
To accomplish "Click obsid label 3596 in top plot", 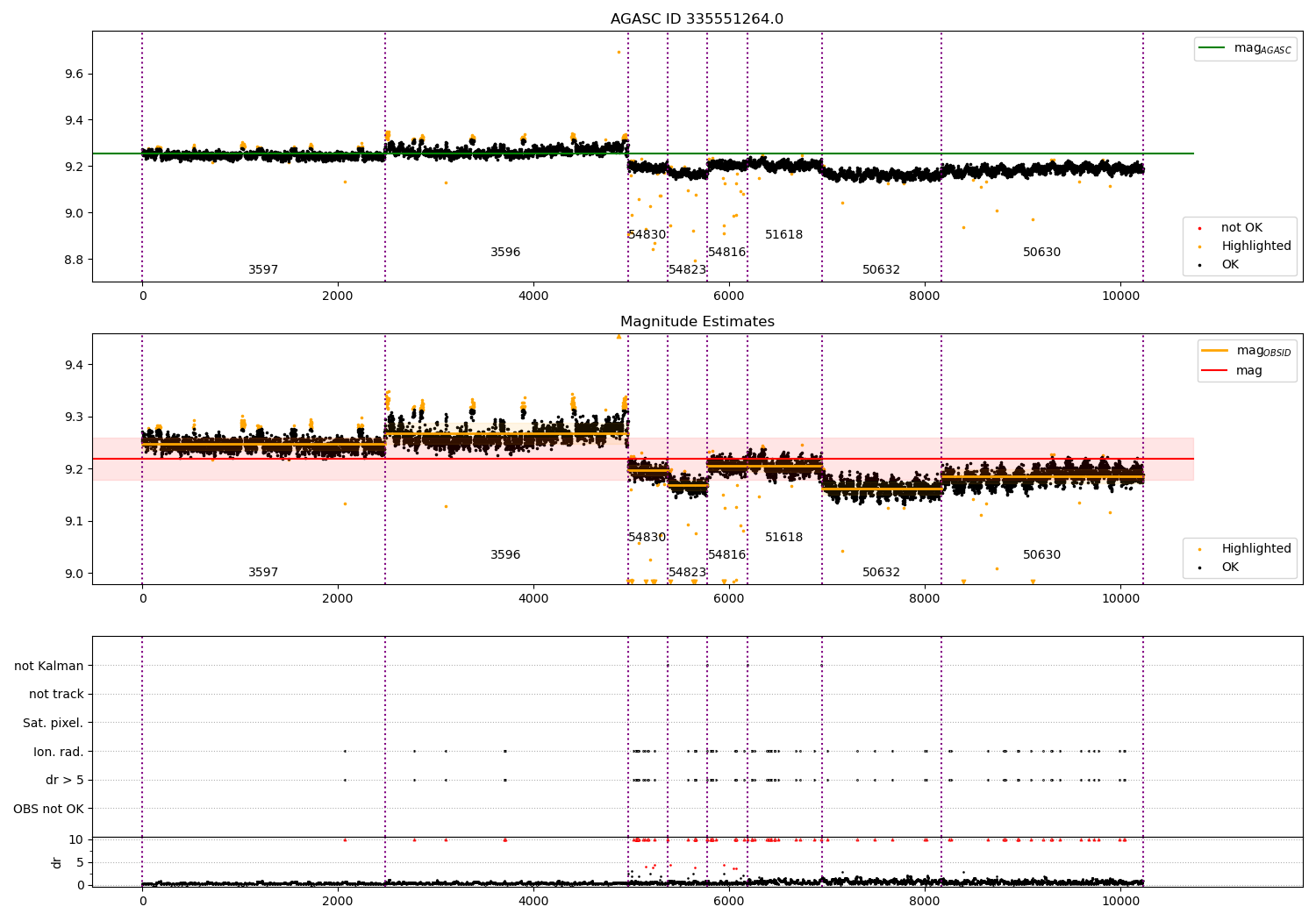I will [x=505, y=253].
